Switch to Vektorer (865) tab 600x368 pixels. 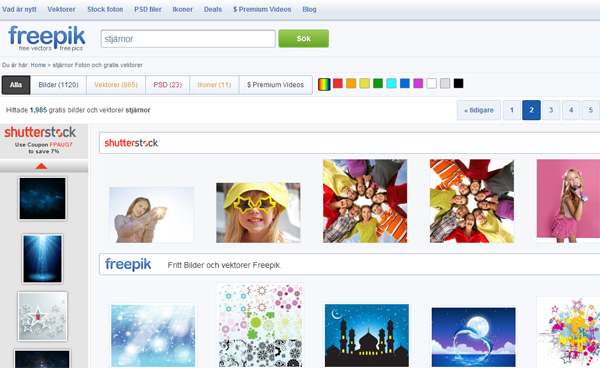pyautogui.click(x=116, y=85)
